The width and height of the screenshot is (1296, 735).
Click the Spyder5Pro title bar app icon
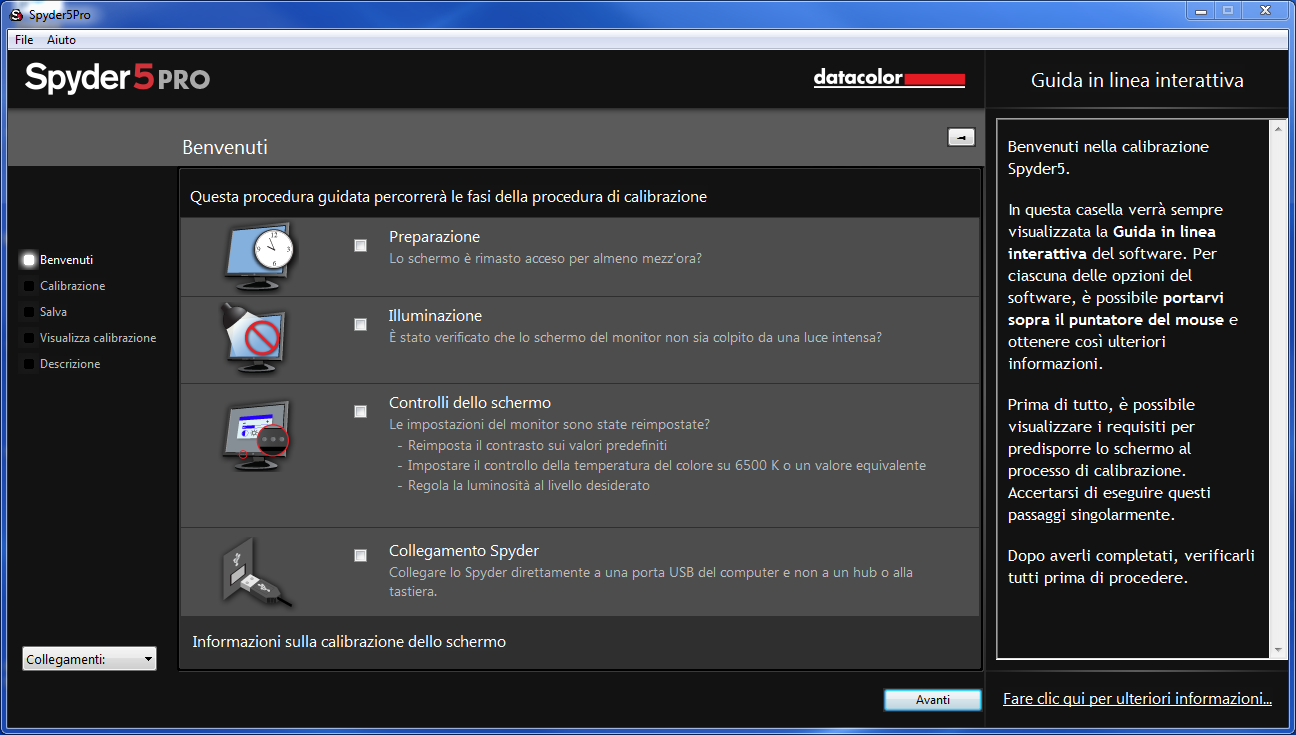point(15,16)
